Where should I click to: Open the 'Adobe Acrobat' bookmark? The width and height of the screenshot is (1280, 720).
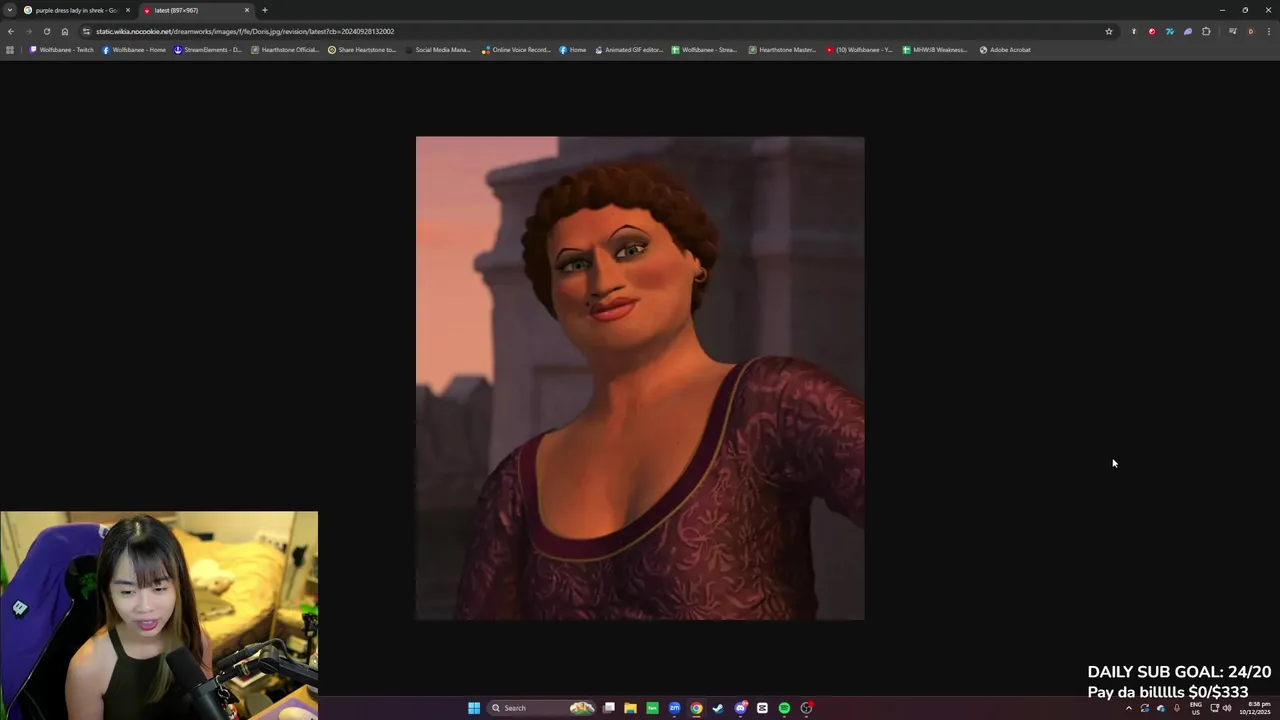tap(1005, 50)
